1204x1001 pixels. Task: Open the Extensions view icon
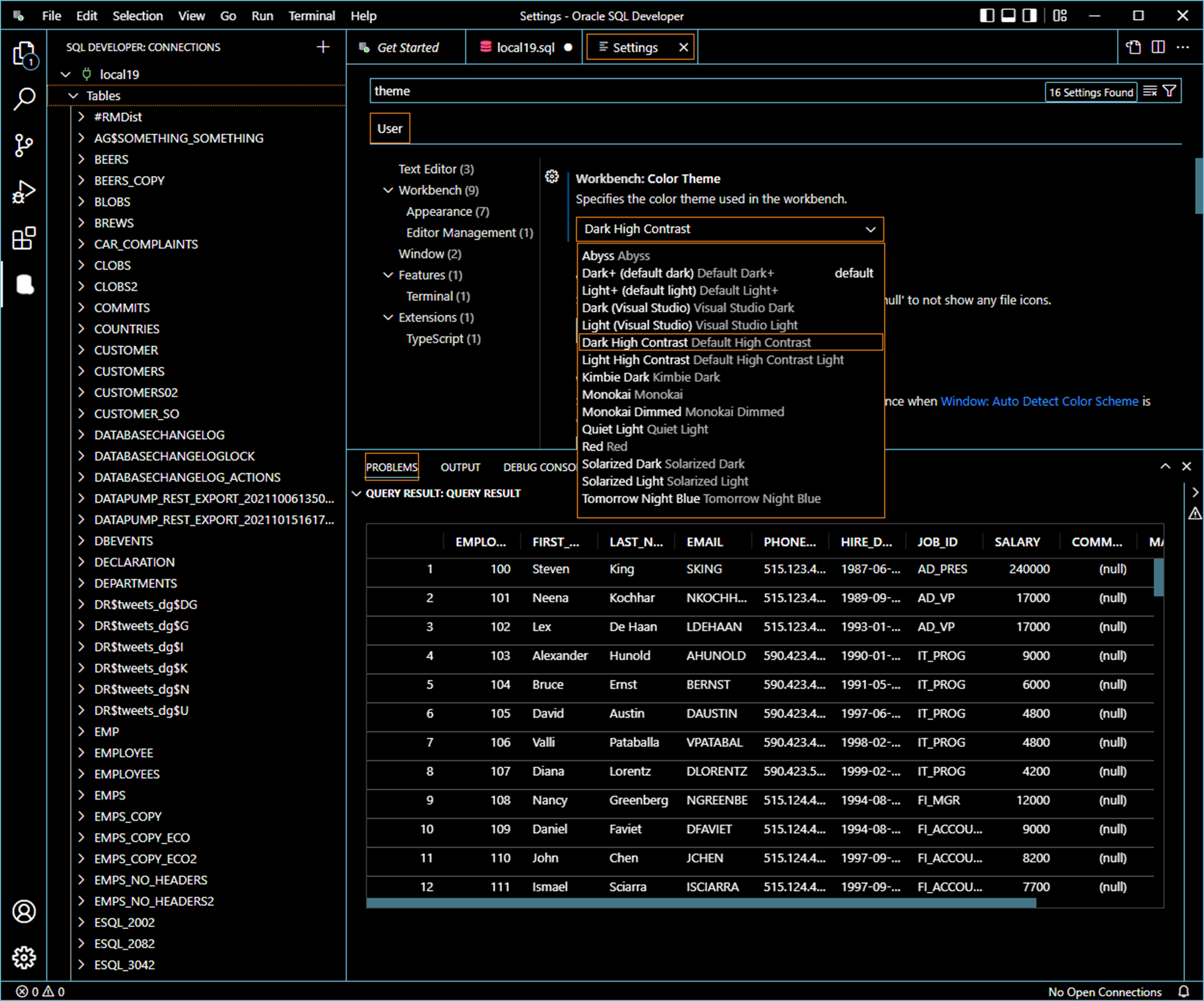click(24, 238)
